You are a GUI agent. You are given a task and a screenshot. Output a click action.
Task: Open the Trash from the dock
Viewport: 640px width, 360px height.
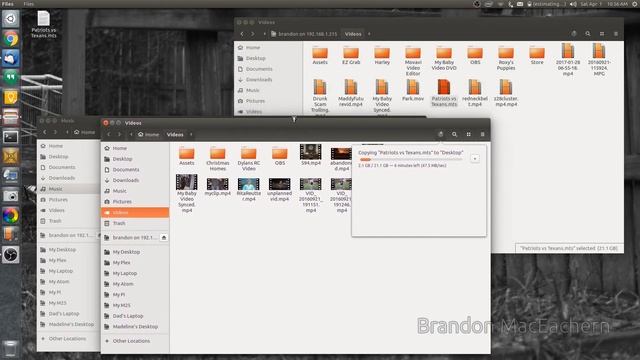[x=11, y=348]
